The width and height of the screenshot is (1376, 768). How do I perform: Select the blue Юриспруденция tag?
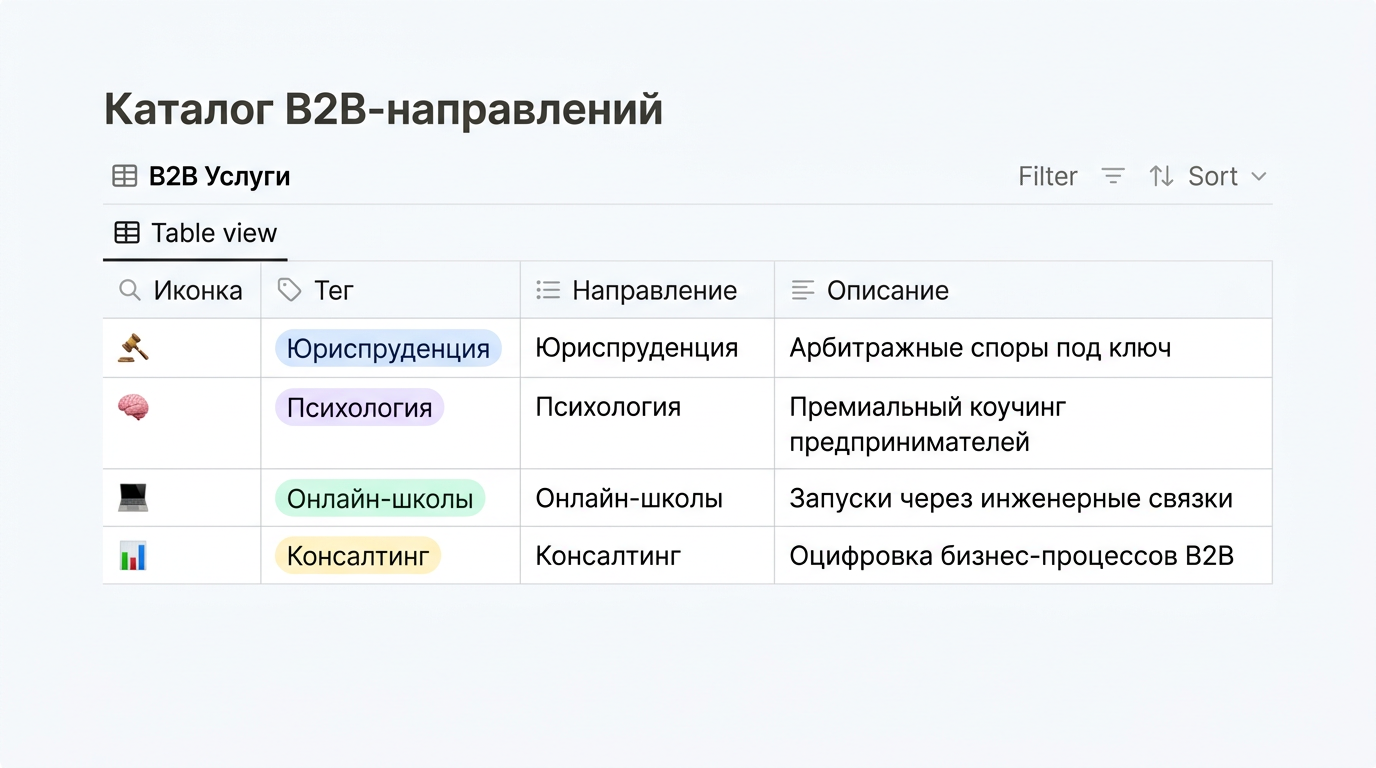(x=388, y=348)
